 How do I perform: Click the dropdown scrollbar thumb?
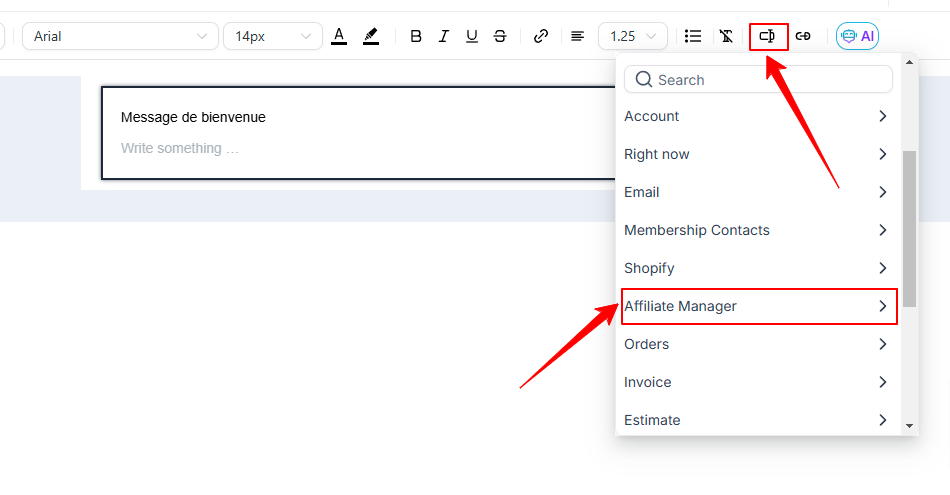(x=909, y=228)
